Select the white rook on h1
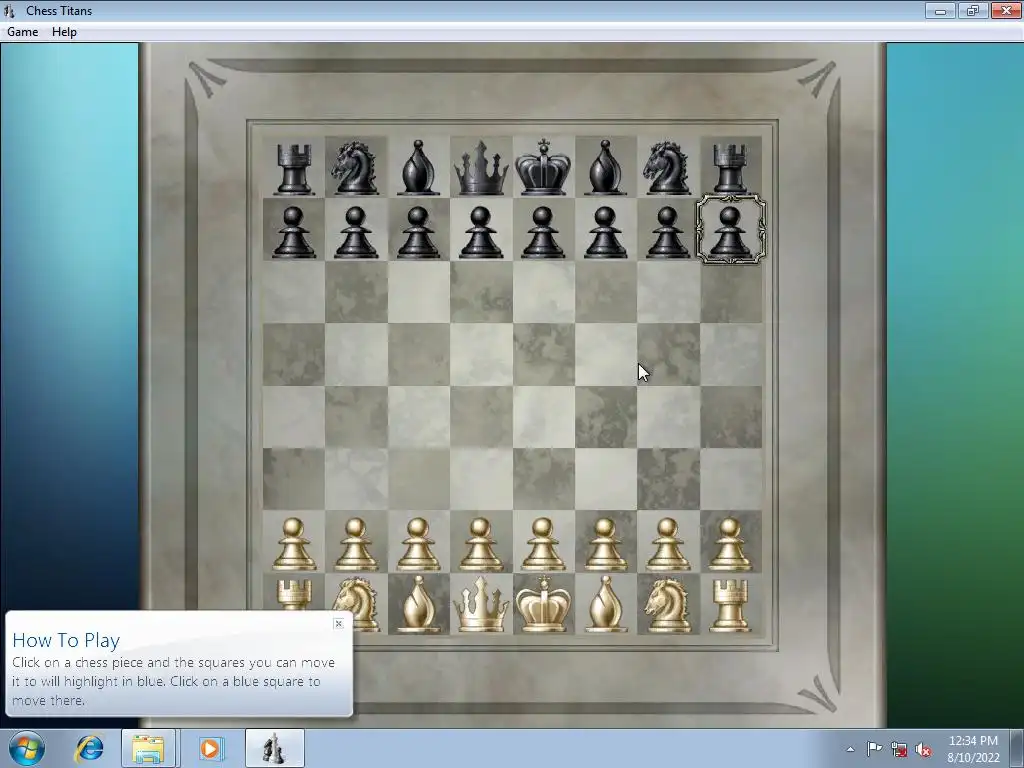The height and width of the screenshot is (768, 1024). tap(730, 606)
